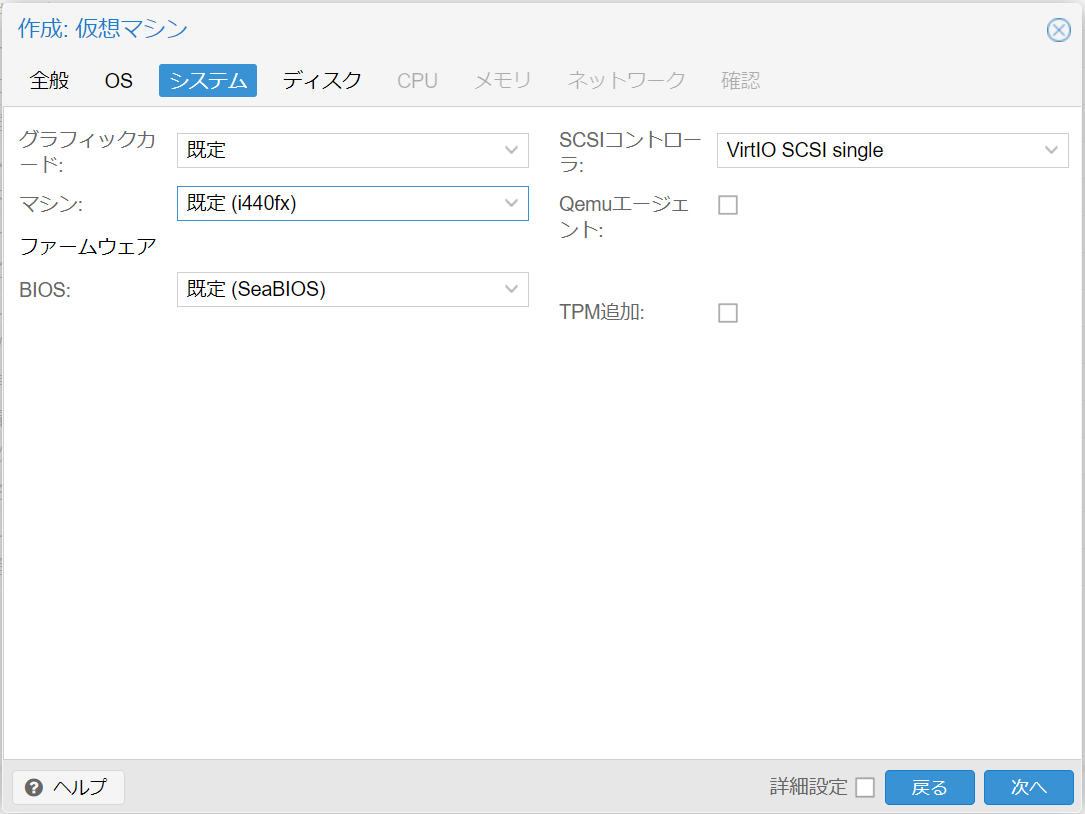The image size is (1085, 814).
Task: Enable the Qemuエージェント checkbox
Action: (x=728, y=204)
